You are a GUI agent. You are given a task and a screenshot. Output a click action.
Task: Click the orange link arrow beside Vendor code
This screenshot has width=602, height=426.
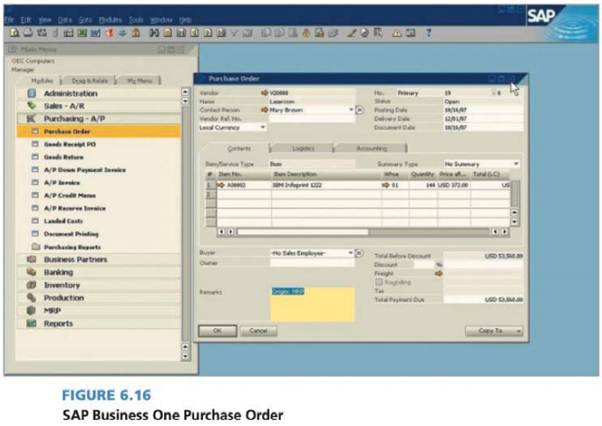pyautogui.click(x=263, y=92)
